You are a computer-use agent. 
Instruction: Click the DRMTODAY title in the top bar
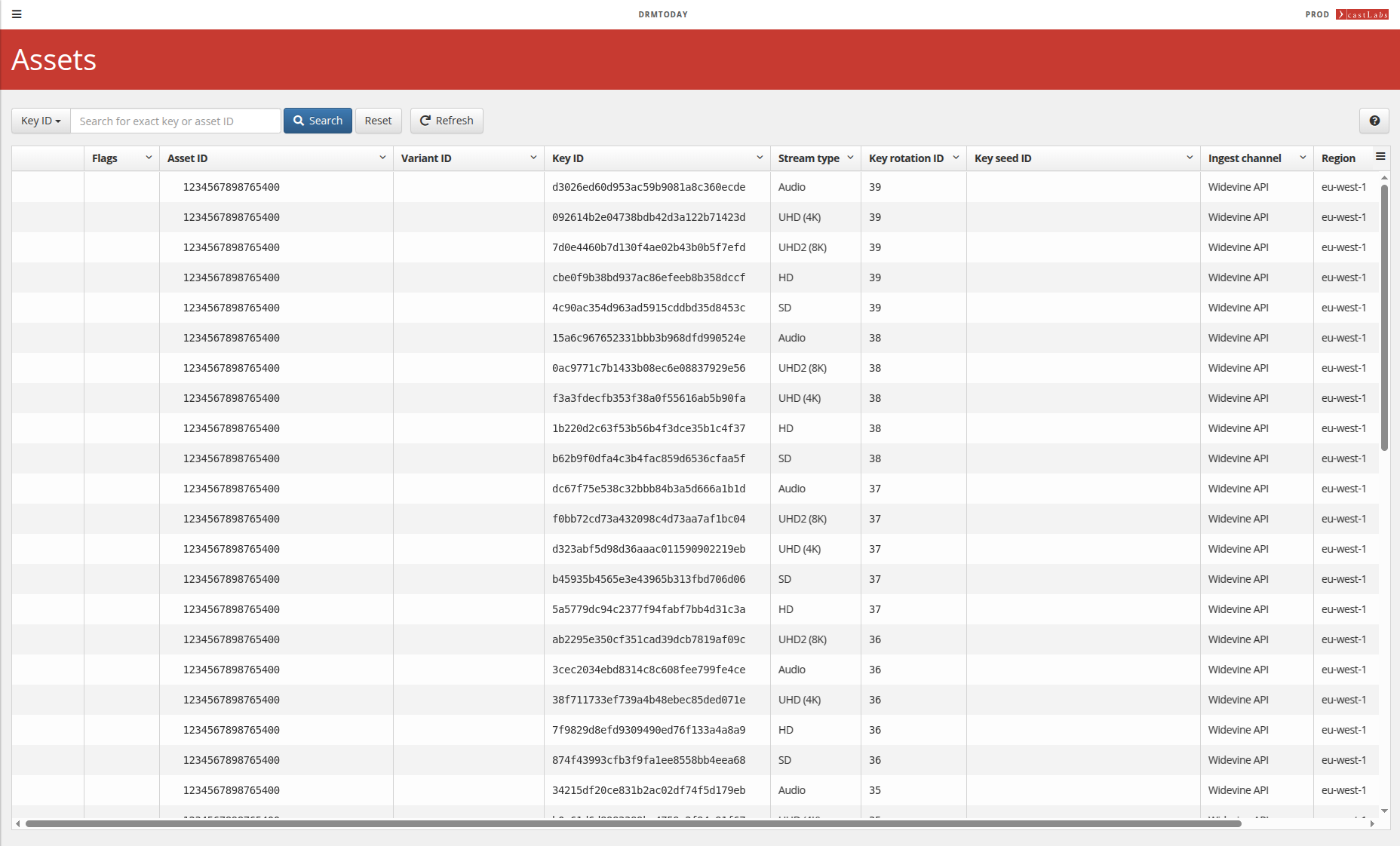[x=662, y=14]
